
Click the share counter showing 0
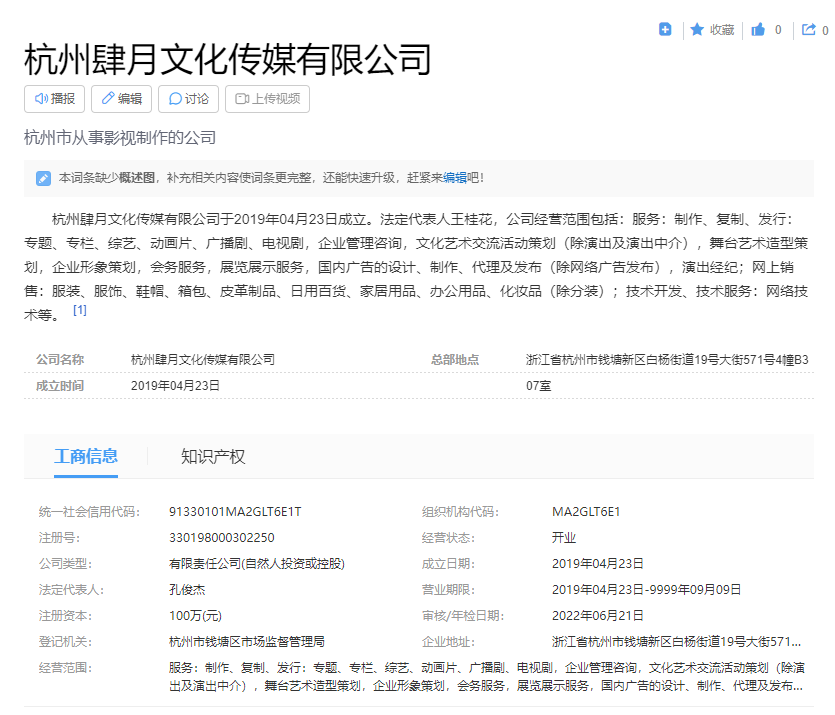point(823,30)
